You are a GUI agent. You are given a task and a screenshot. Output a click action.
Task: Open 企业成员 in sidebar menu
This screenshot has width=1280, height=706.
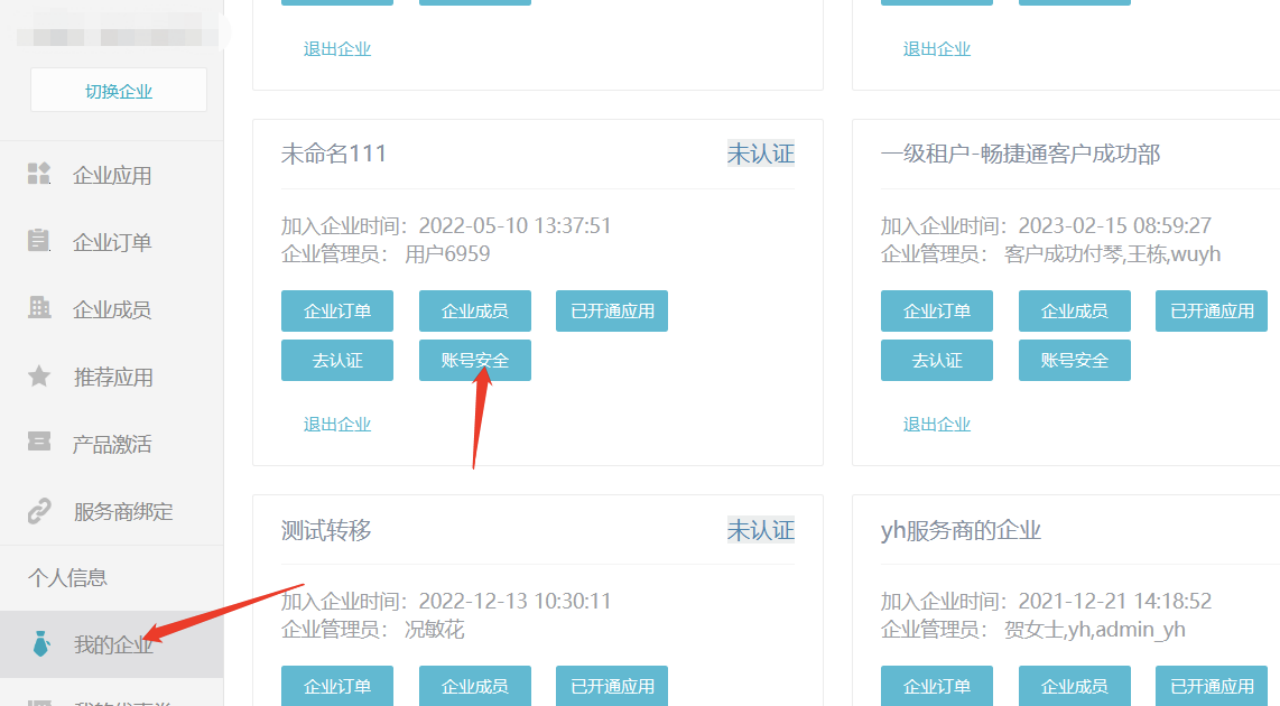pos(112,309)
